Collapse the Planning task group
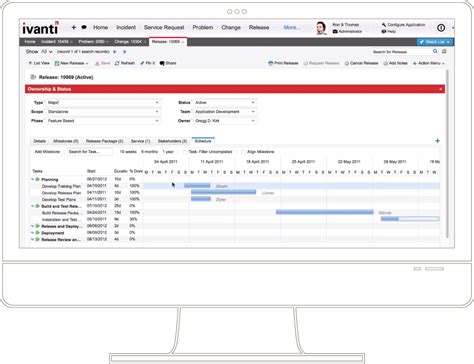Viewport: 474px width, 364px height. [x=33, y=179]
